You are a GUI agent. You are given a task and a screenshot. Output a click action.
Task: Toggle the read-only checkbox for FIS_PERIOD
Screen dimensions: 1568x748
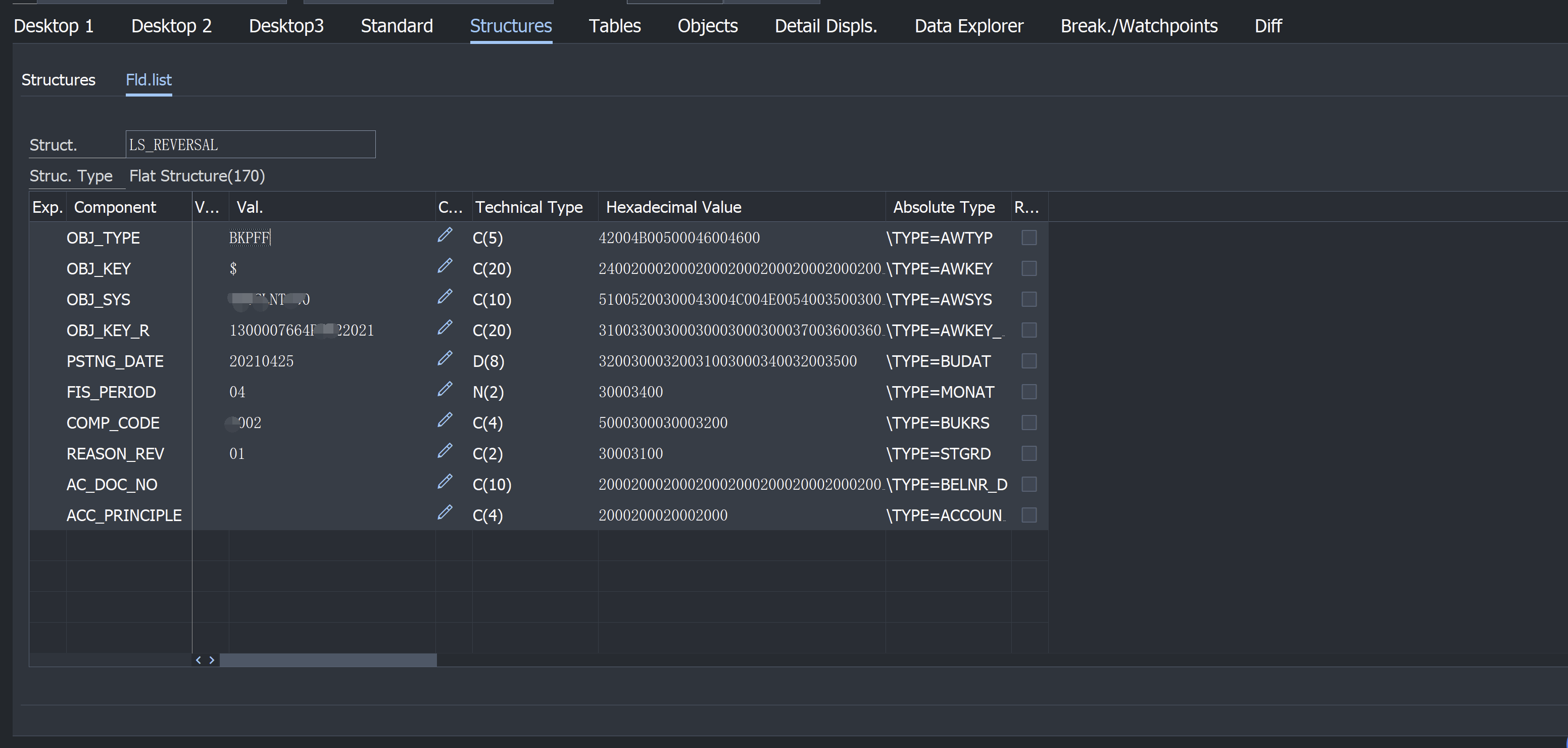1030,392
